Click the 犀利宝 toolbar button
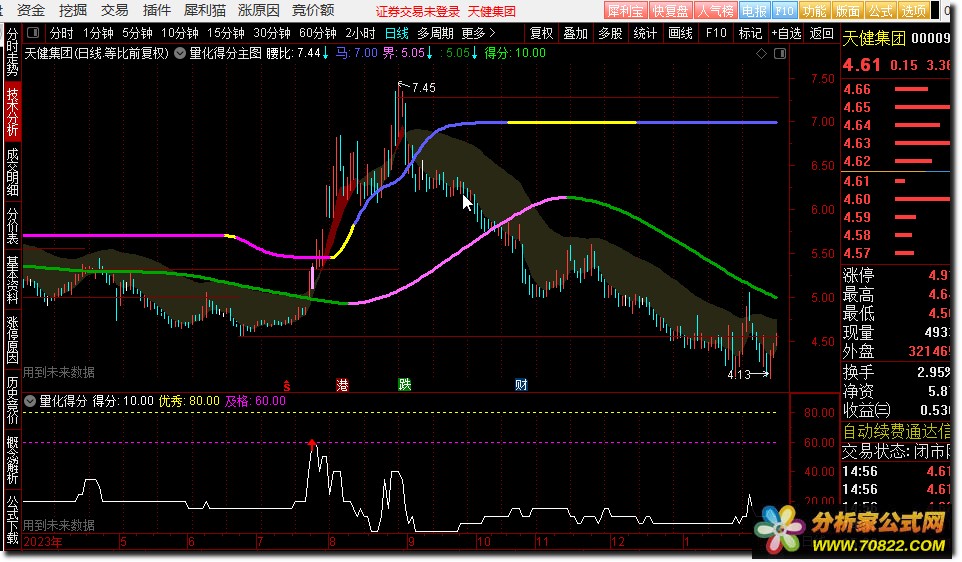This screenshot has height=562, width=962. tap(625, 11)
